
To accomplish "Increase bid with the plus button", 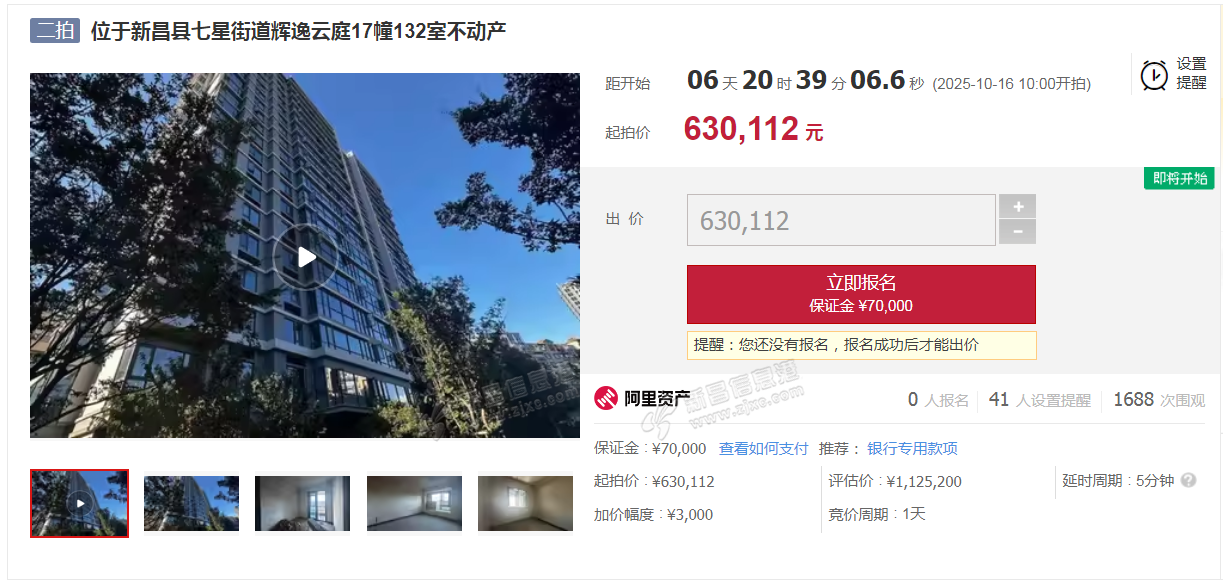I will tap(1017, 207).
